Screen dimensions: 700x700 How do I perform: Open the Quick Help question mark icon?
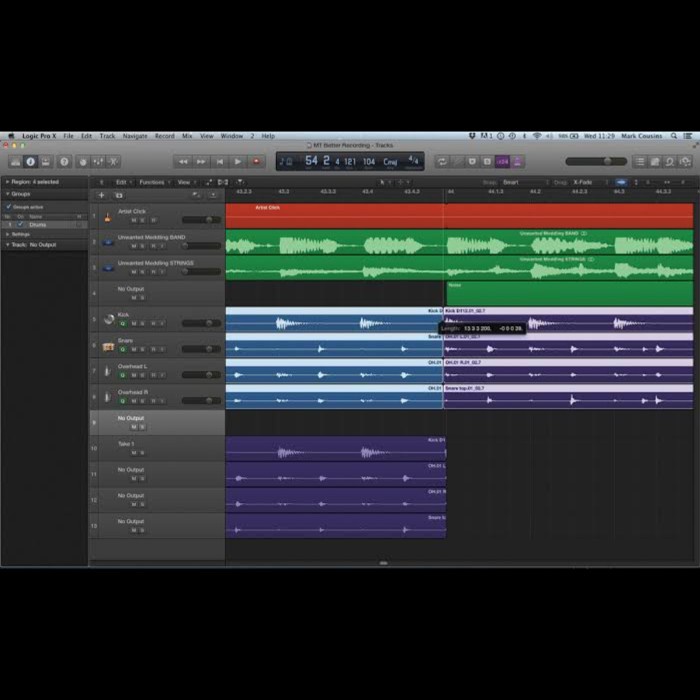(x=64, y=161)
